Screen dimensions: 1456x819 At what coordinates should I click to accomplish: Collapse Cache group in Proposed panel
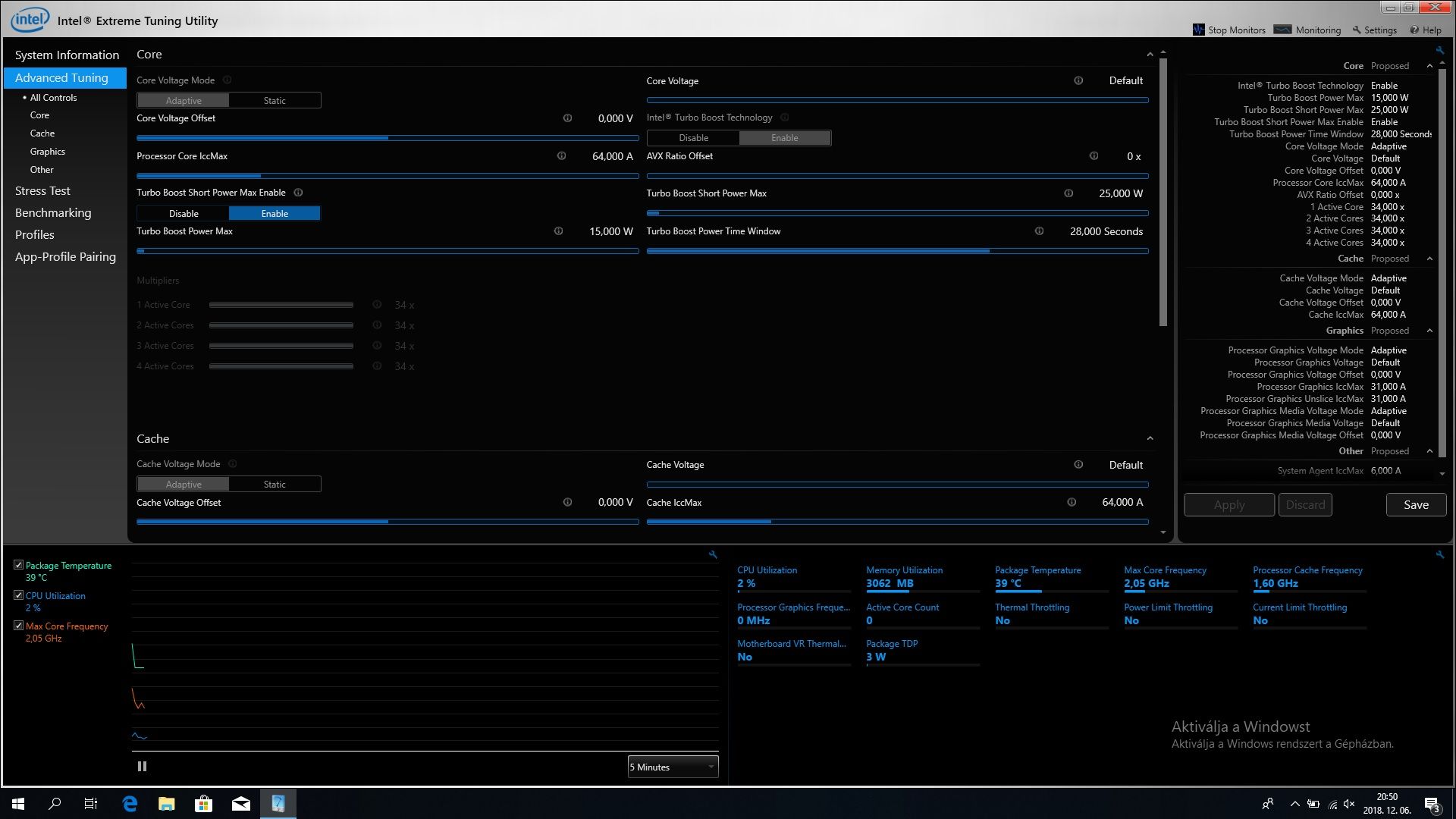tap(1429, 259)
